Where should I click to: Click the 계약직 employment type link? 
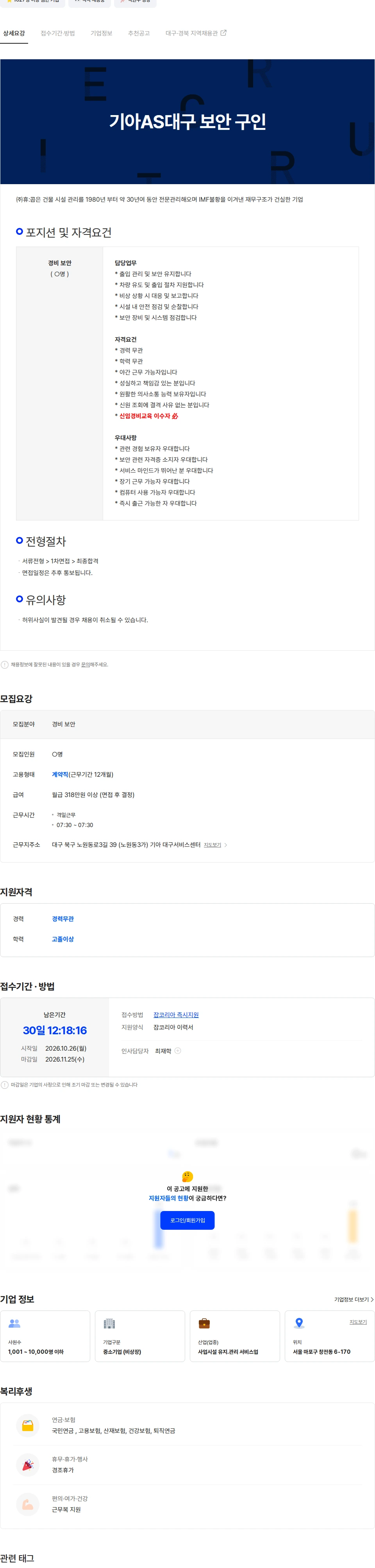click(x=60, y=774)
